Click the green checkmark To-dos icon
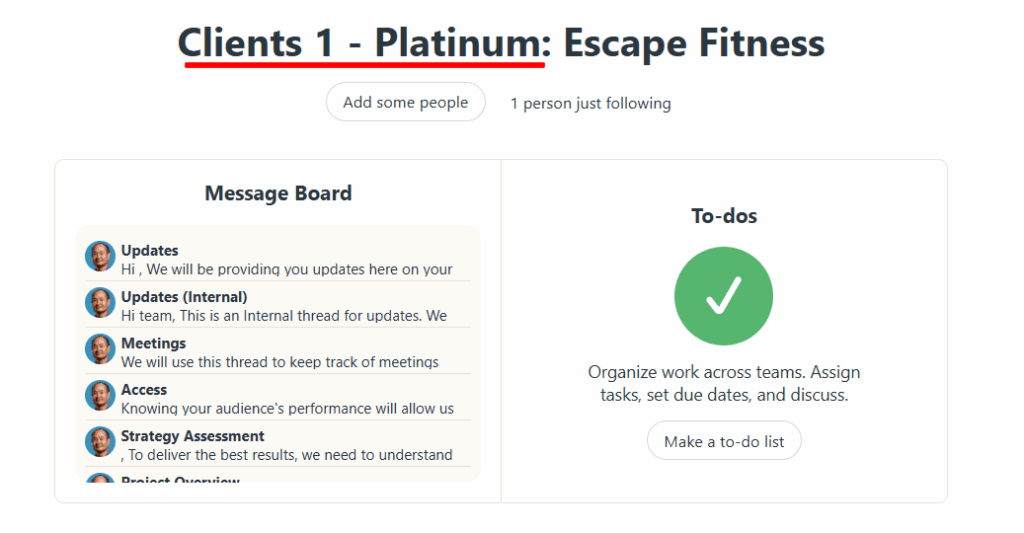1024x533 pixels. click(x=723, y=296)
